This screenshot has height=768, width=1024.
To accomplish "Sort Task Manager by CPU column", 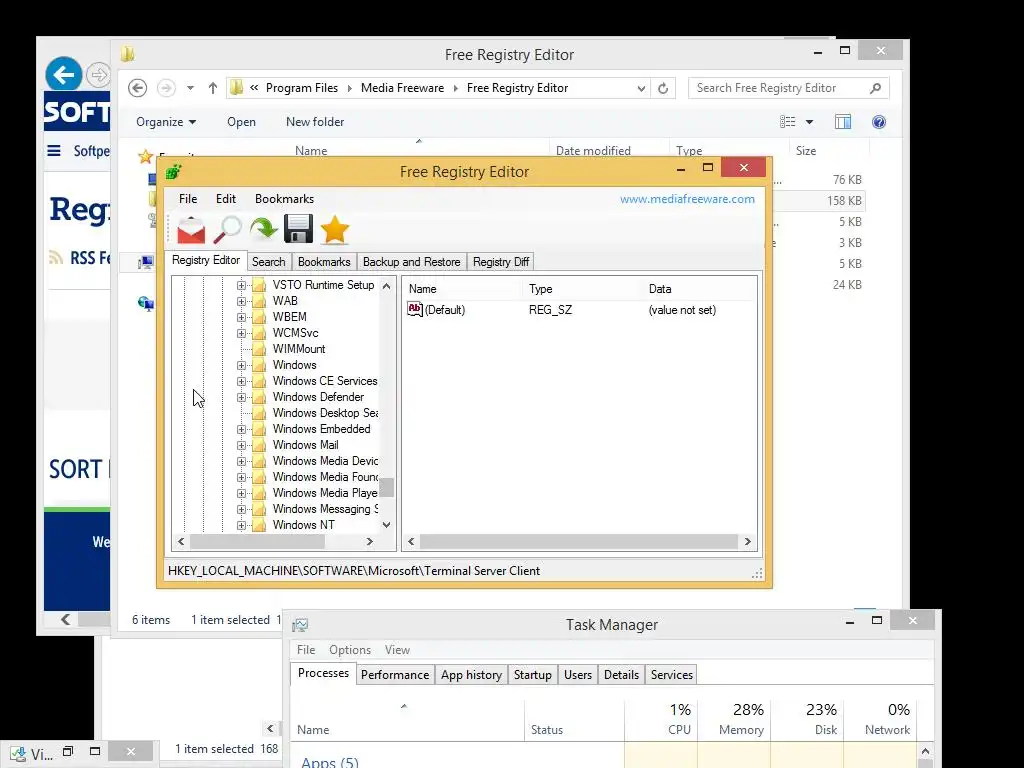I will pyautogui.click(x=661, y=719).
